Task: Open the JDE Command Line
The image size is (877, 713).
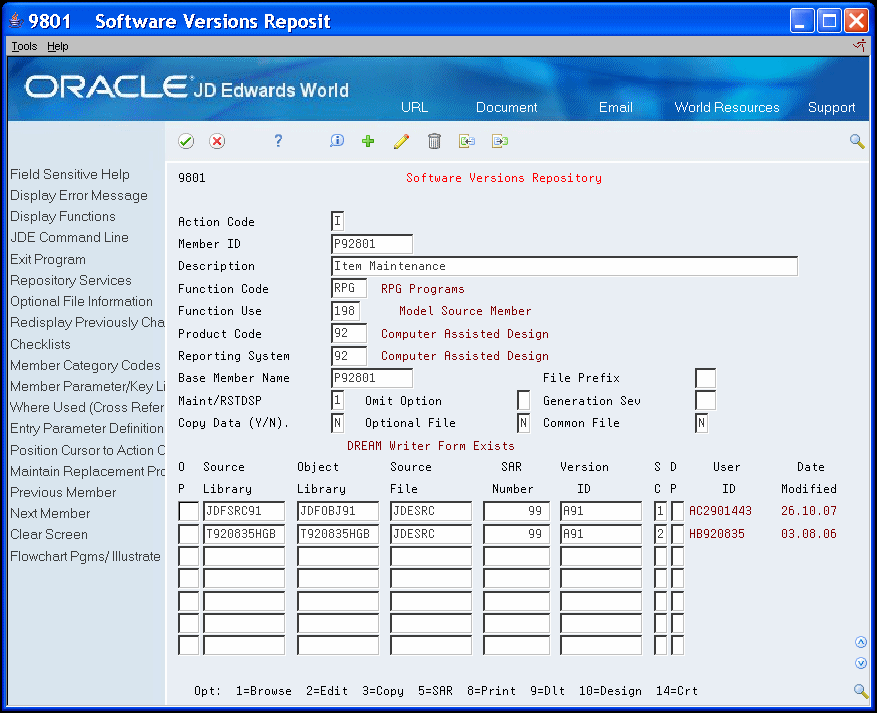Action: click(x=69, y=238)
